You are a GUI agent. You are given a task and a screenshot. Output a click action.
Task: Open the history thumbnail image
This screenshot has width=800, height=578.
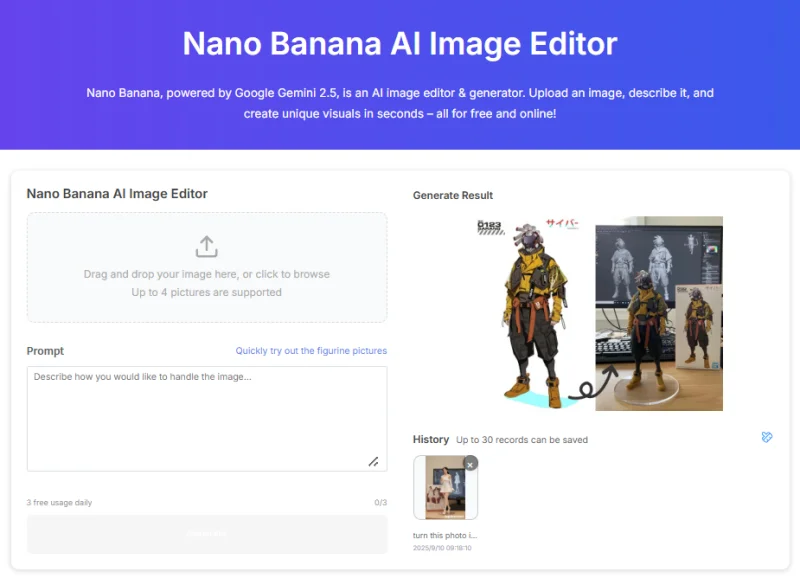coord(445,488)
